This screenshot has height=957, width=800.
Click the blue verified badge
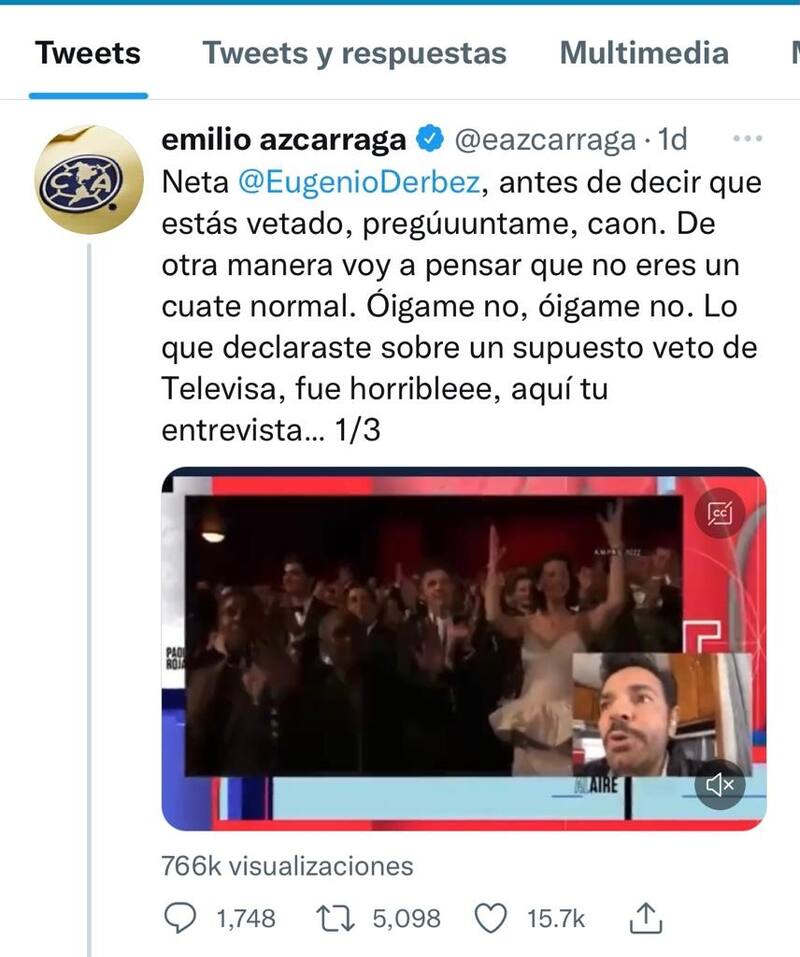tap(430, 139)
